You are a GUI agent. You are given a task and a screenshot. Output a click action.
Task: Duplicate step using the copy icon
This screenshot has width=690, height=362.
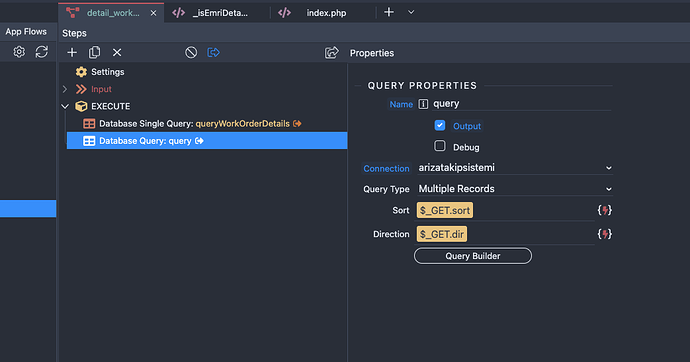[94, 53]
